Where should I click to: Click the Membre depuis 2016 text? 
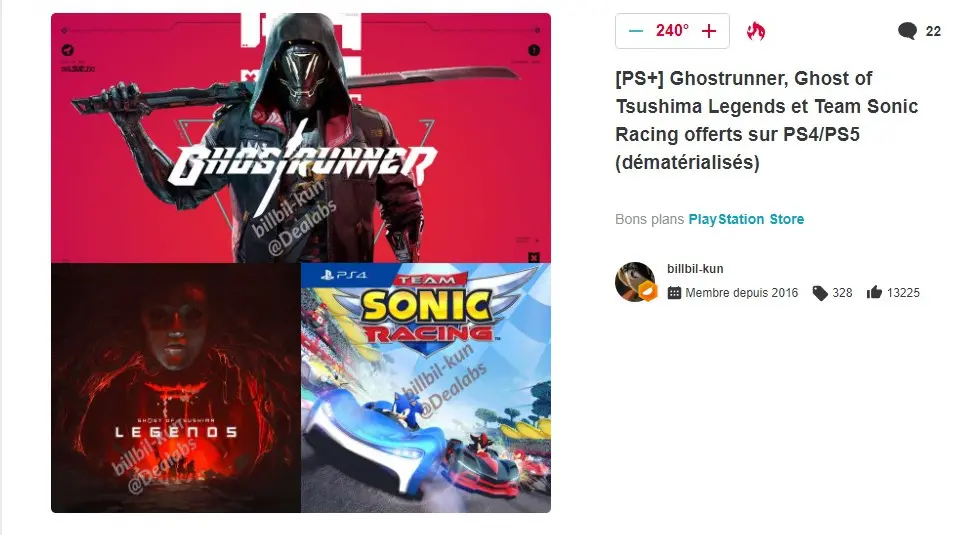tap(742, 293)
